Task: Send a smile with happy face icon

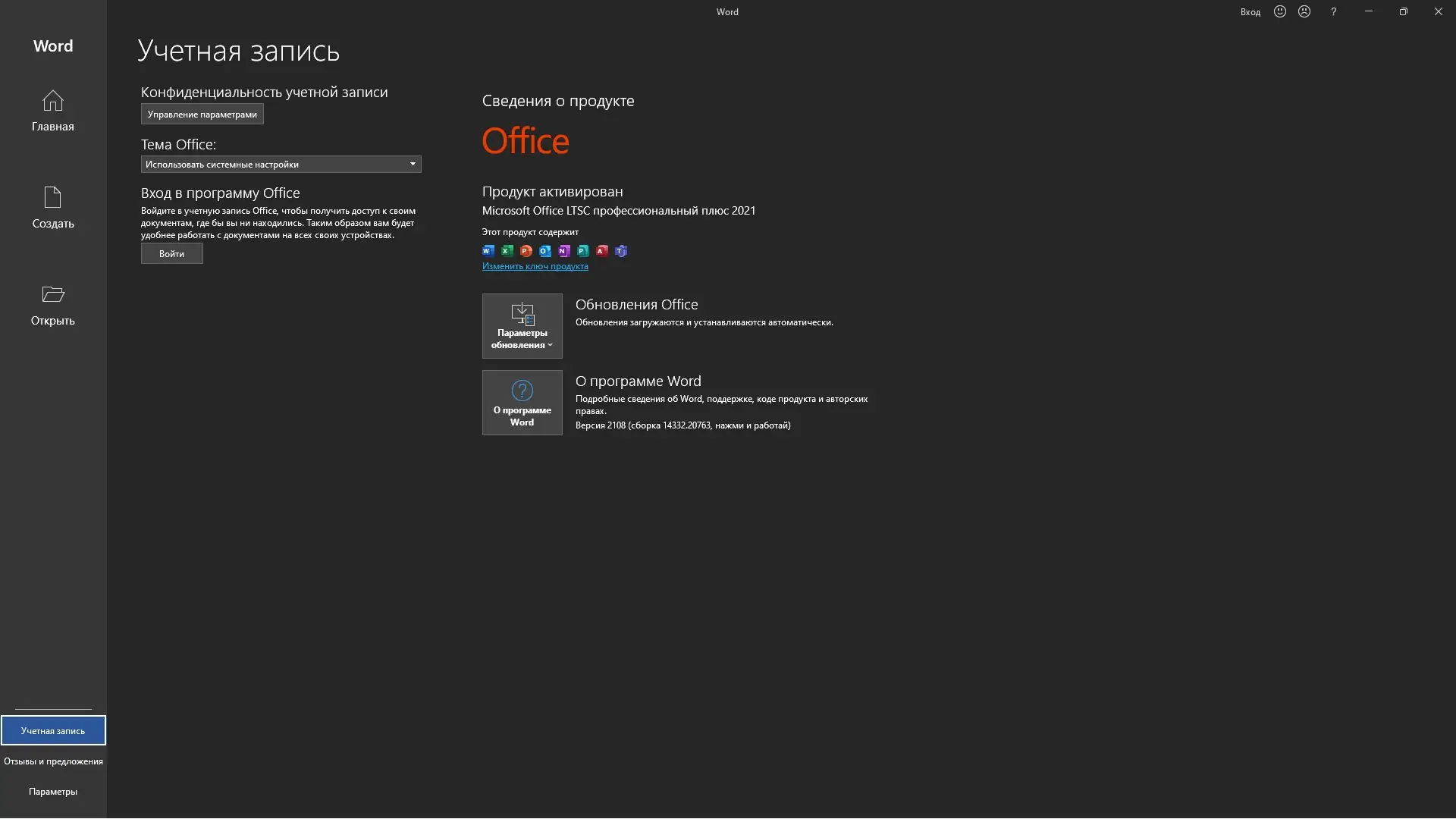Action: pos(1280,11)
